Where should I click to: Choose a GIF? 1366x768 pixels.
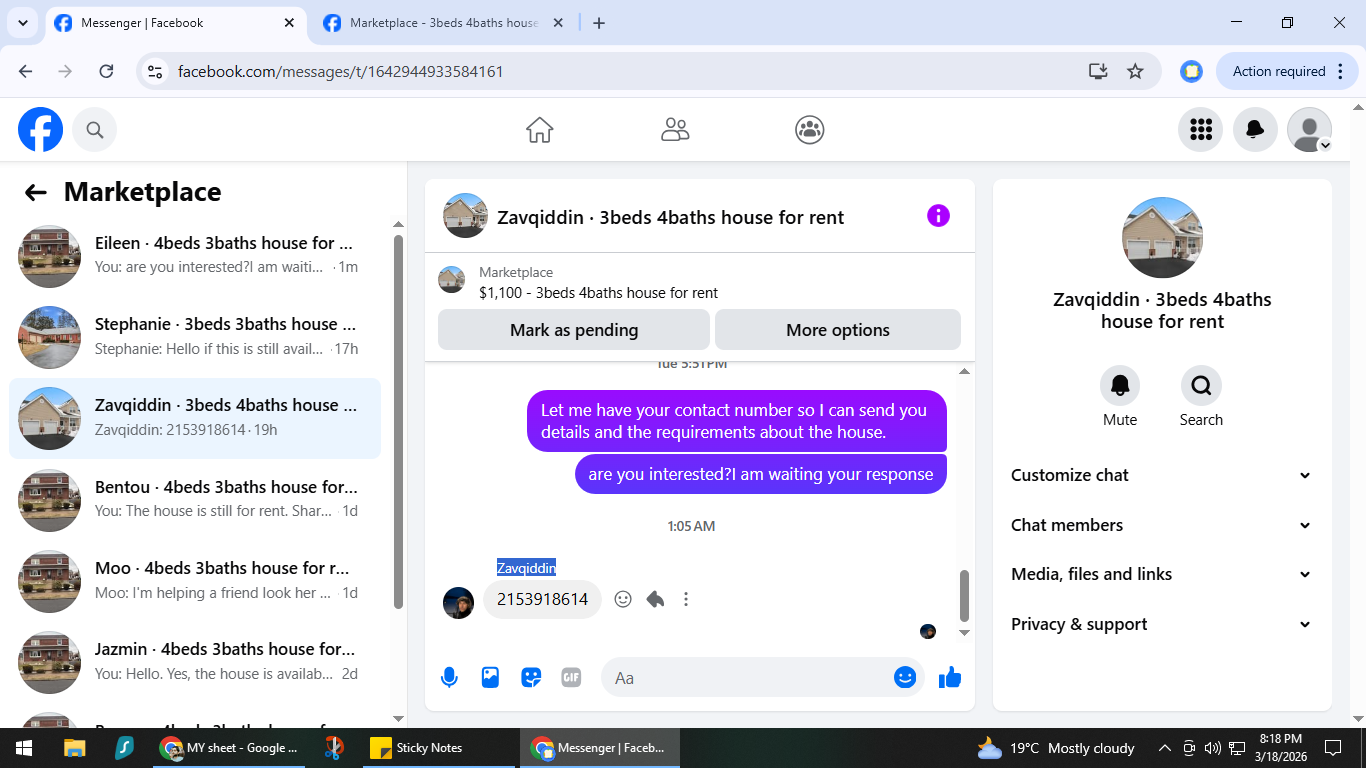(571, 677)
